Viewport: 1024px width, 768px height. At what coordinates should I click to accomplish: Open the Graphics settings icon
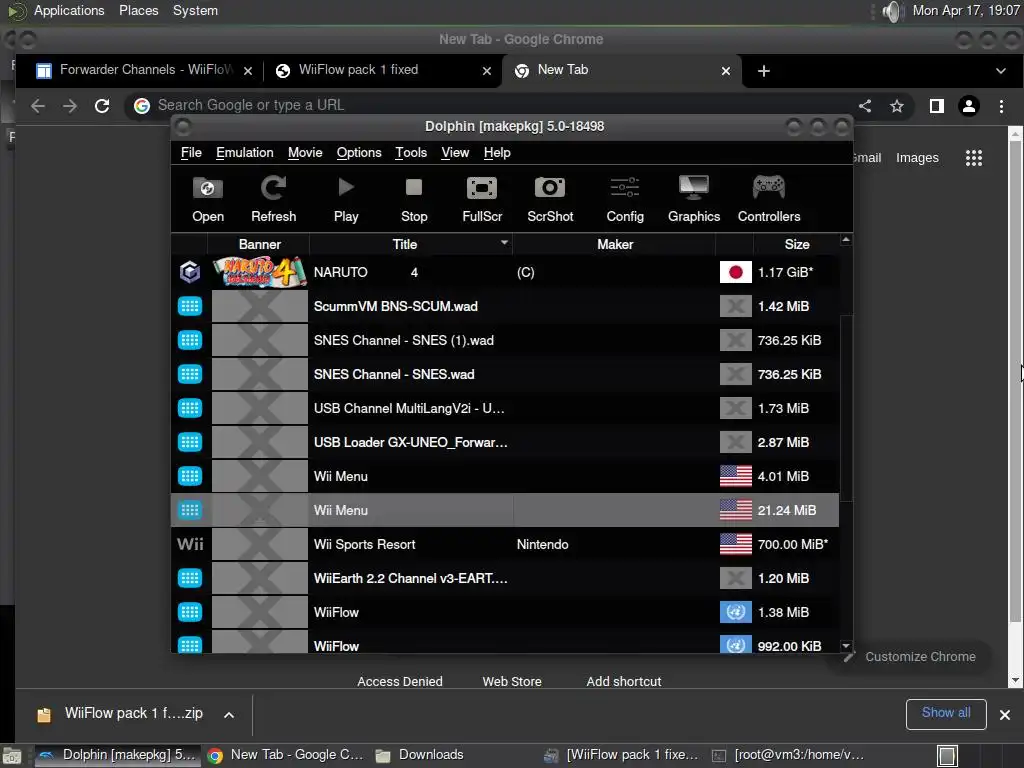(x=694, y=199)
